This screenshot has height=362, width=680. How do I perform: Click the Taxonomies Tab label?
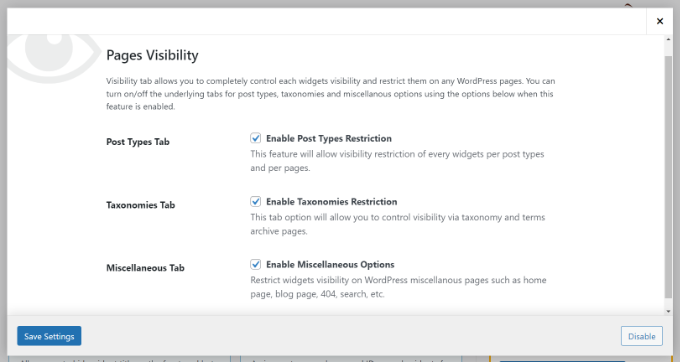click(x=141, y=205)
